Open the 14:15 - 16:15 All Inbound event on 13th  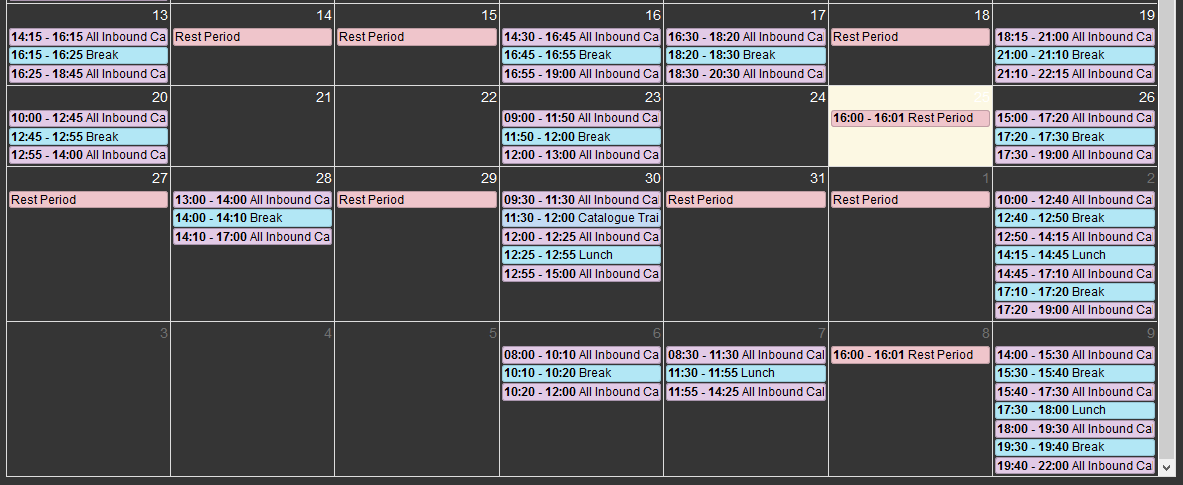click(88, 37)
